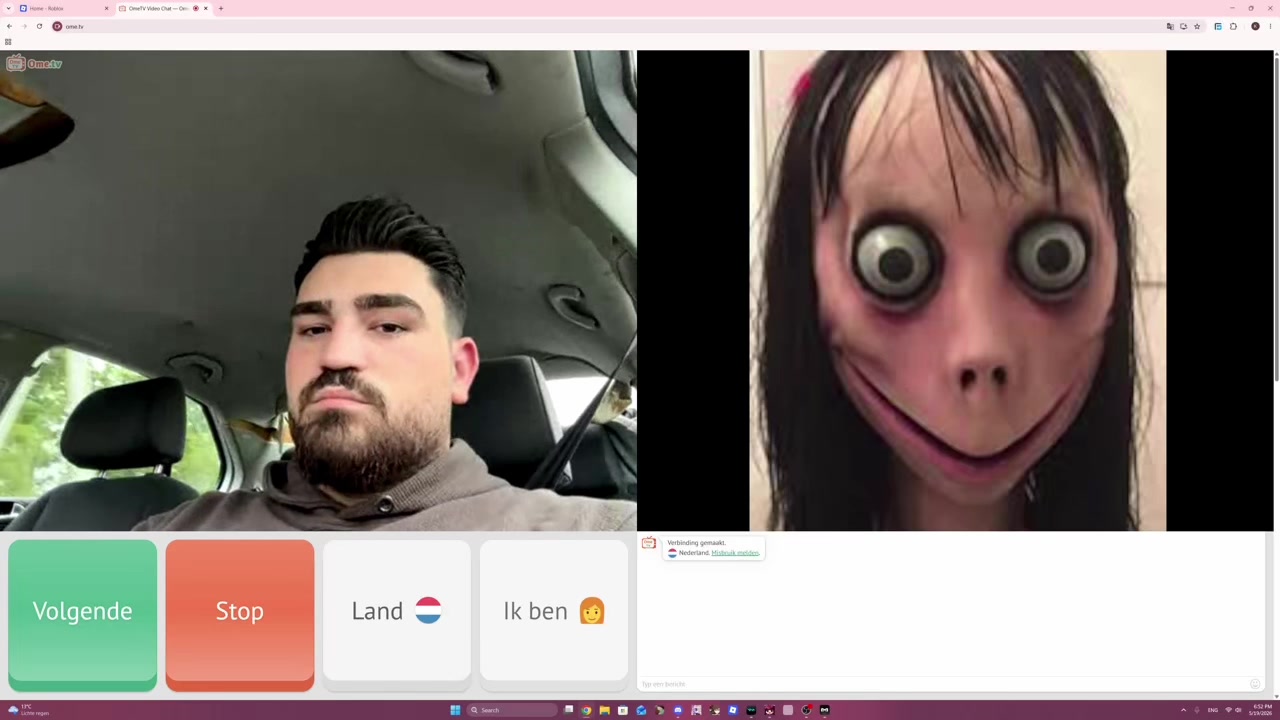
Task: Click the local webcam video feed
Action: point(318,291)
